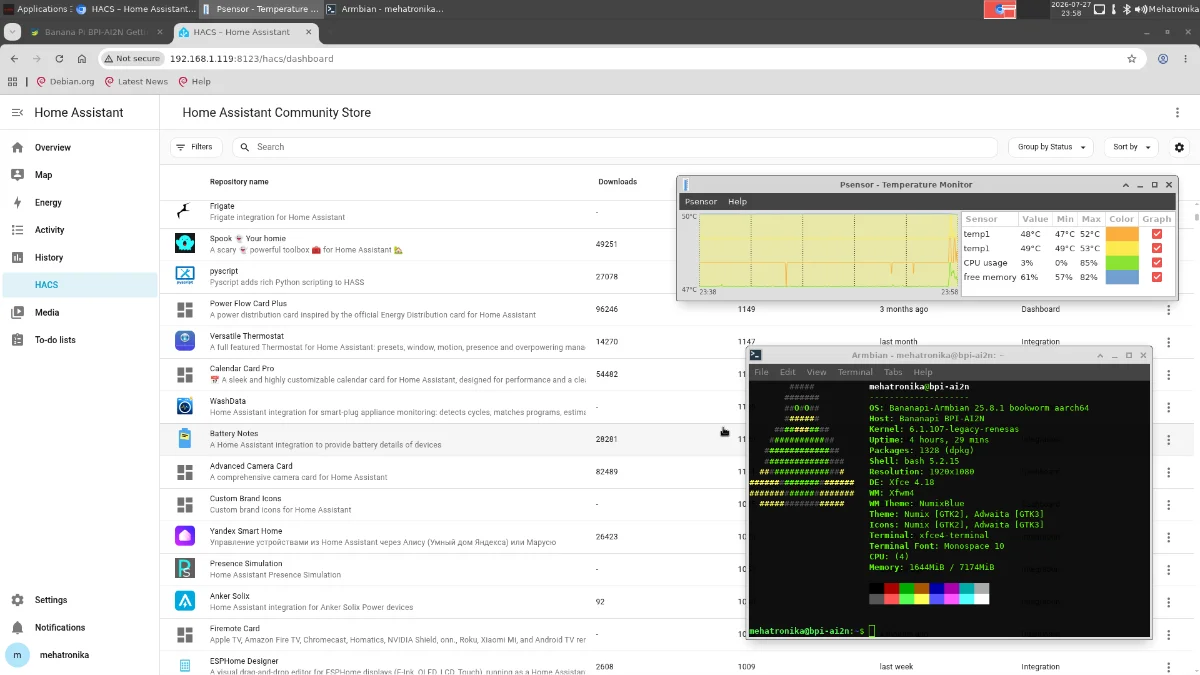The width and height of the screenshot is (1200, 675).
Task: Bookmark this page with the star icon
Action: point(1132,59)
